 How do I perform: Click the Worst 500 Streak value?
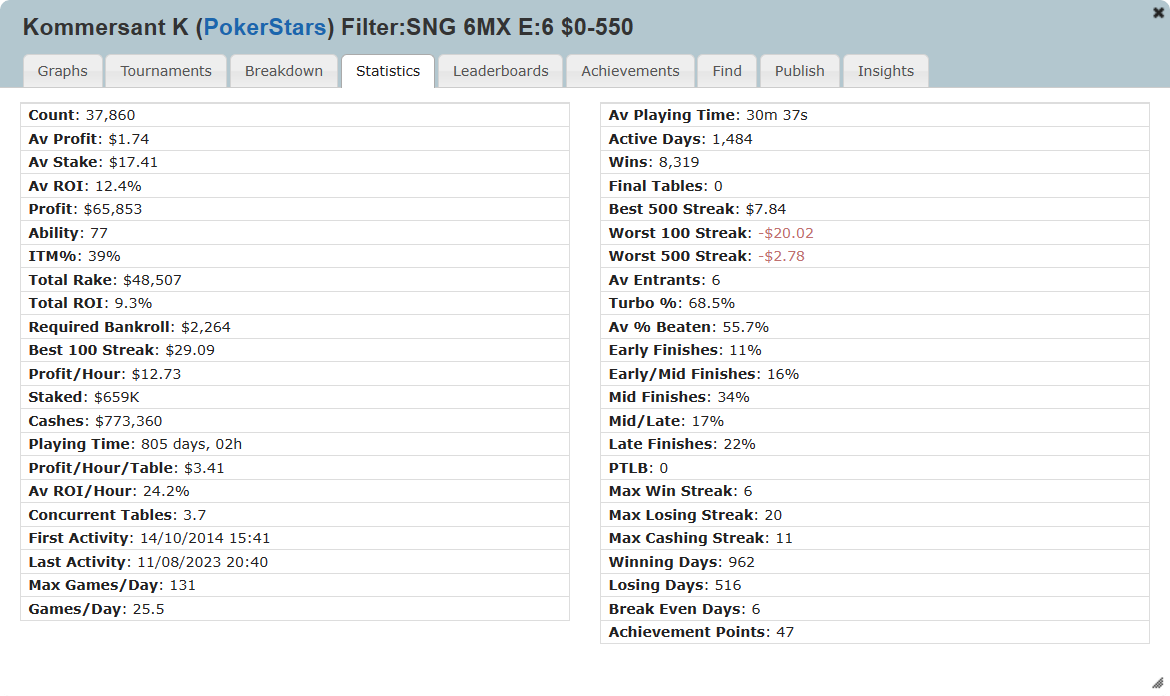click(x=781, y=256)
